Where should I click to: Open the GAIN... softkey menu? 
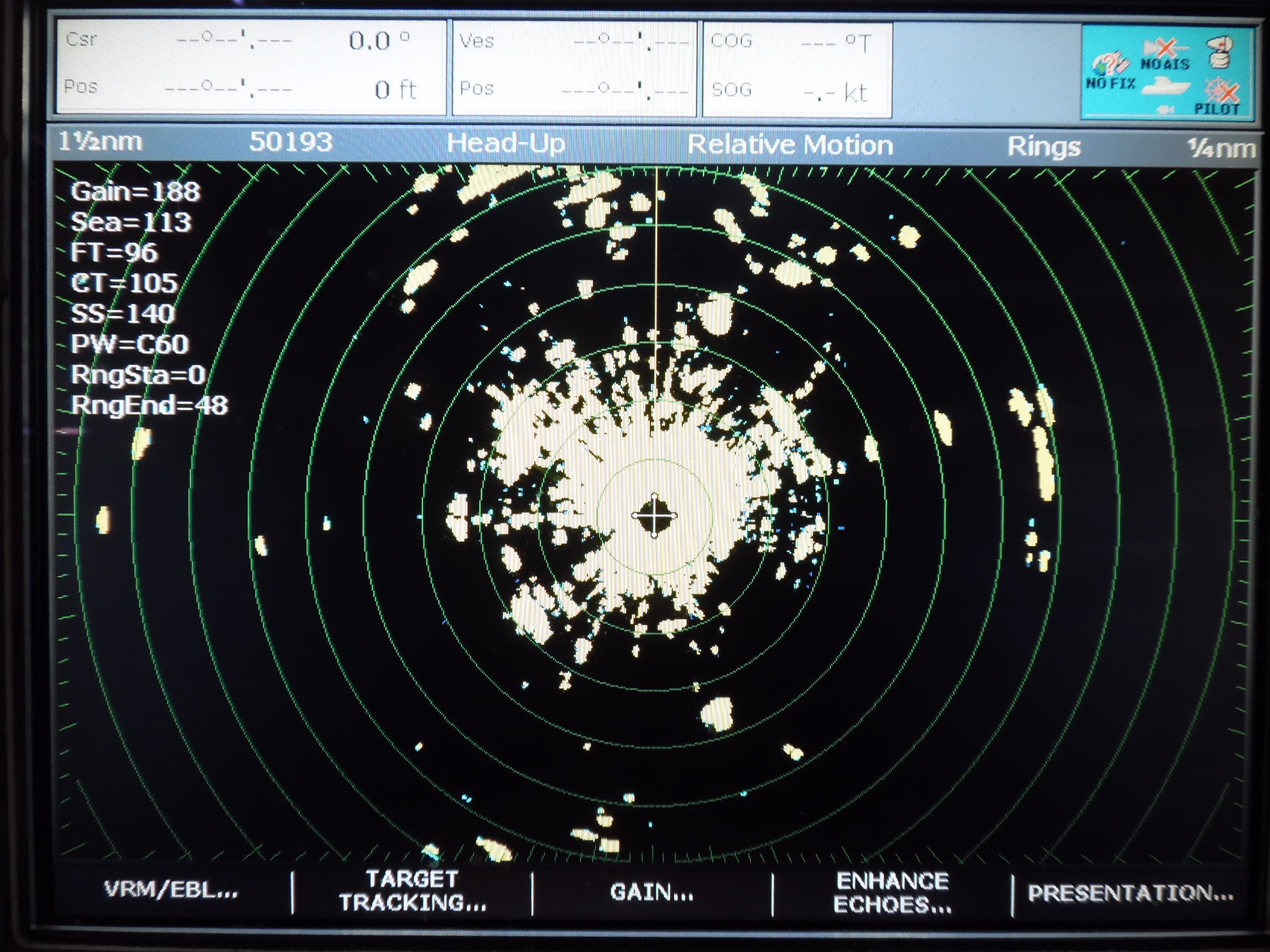click(652, 892)
